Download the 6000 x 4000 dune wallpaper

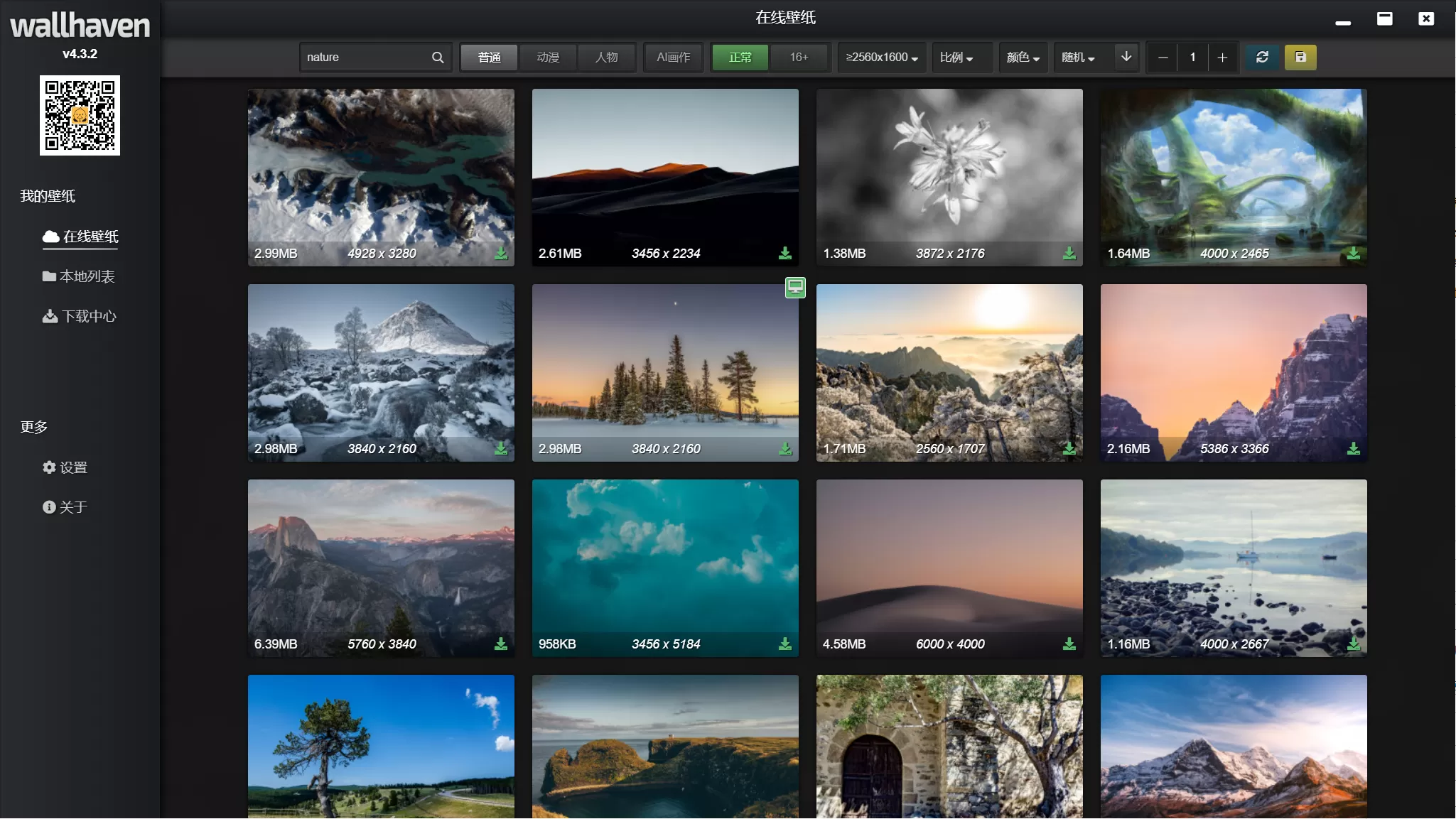(x=1069, y=644)
